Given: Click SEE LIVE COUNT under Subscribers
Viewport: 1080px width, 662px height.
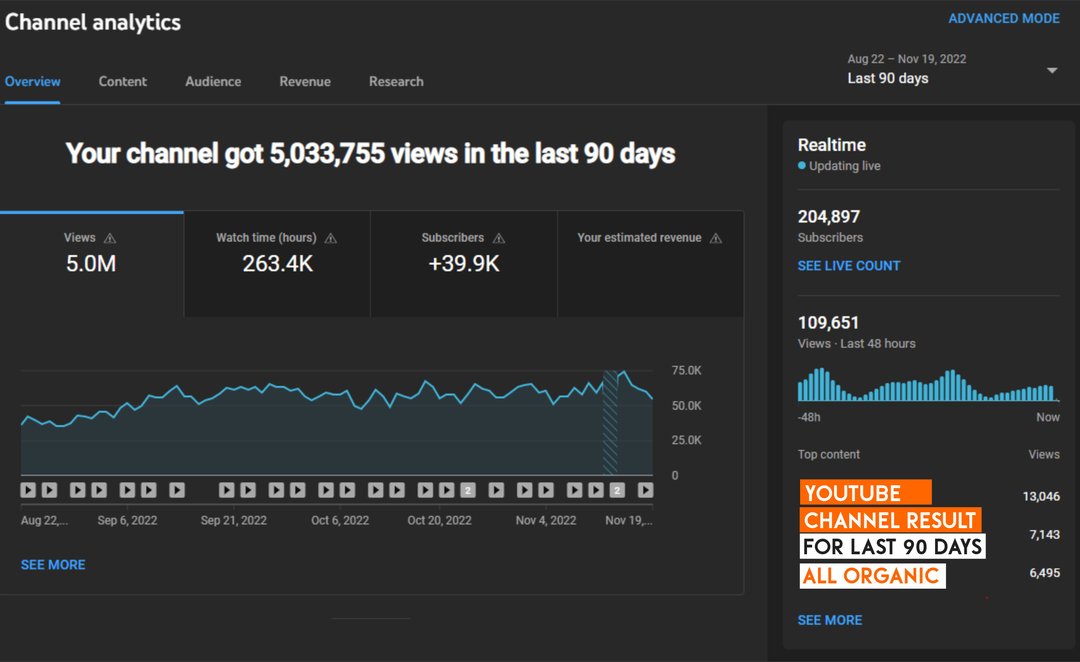Looking at the screenshot, I should click(x=849, y=266).
